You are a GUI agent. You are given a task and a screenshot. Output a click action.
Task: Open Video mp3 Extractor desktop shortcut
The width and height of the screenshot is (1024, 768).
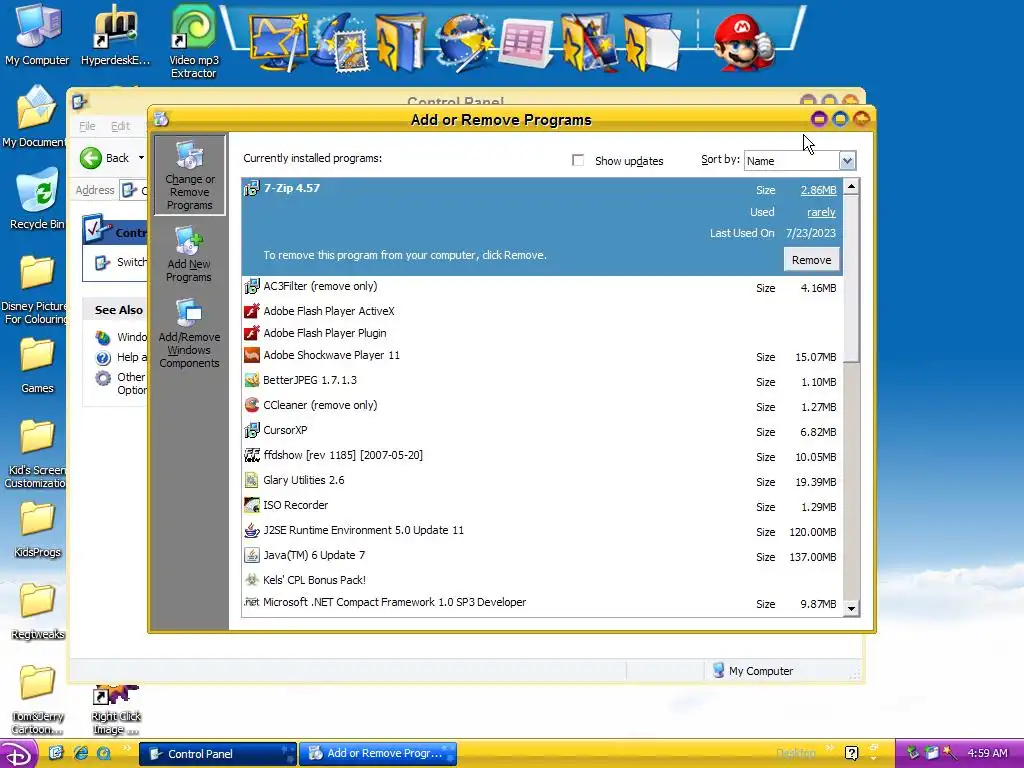coord(194,41)
